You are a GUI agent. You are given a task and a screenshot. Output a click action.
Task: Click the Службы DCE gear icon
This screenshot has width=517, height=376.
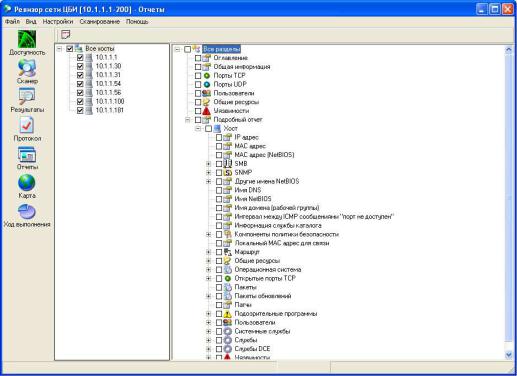point(228,349)
